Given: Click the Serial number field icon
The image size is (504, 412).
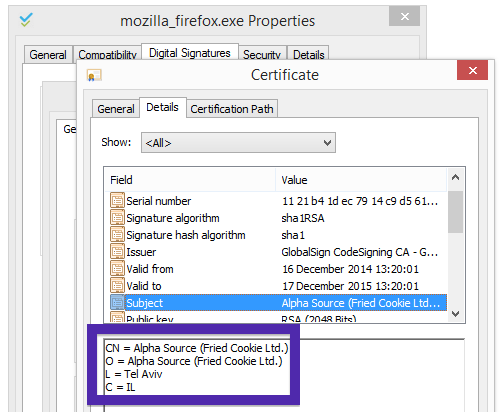Looking at the screenshot, I should point(117,201).
